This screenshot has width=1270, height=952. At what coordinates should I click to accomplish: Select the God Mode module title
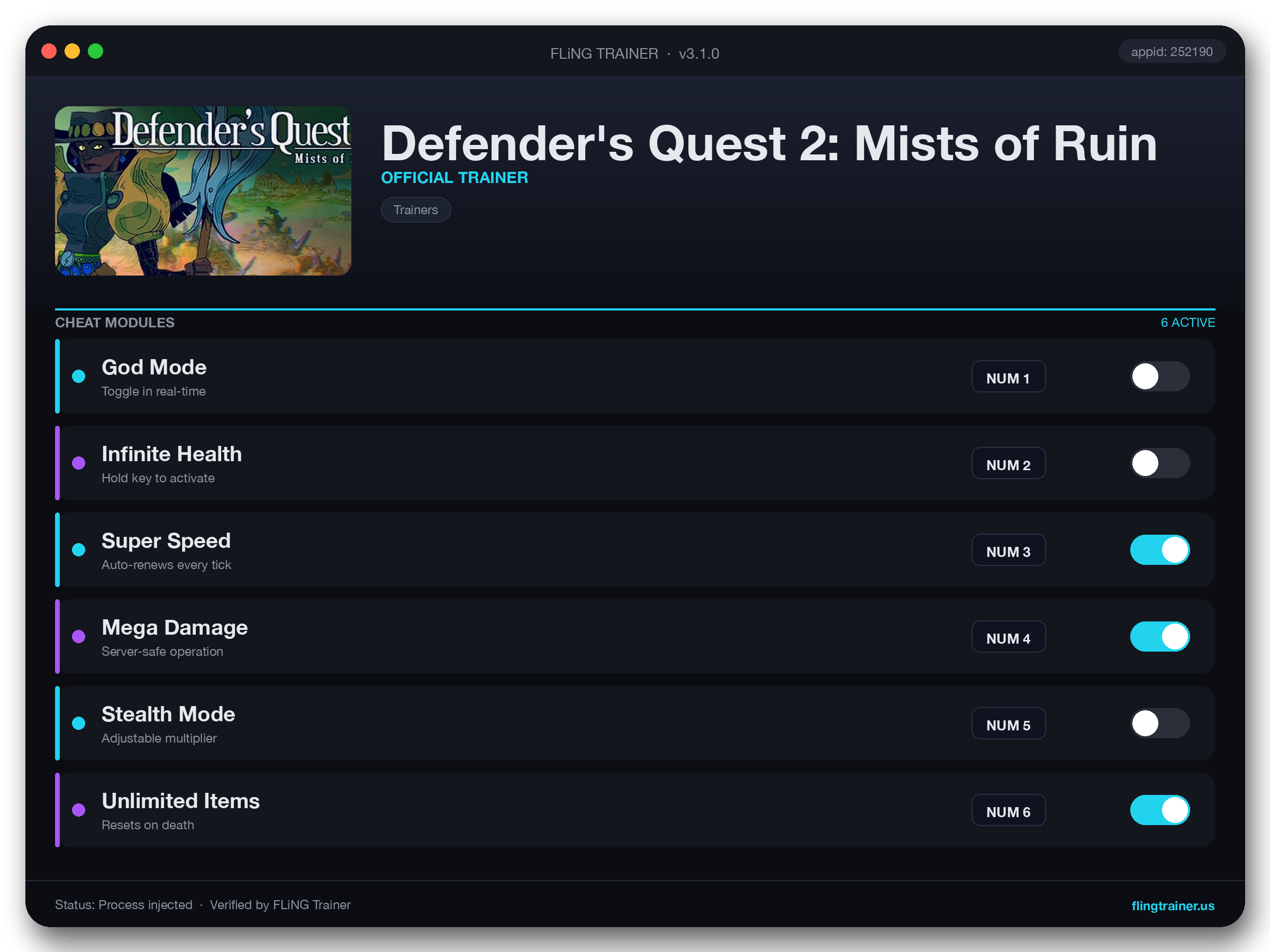154,367
